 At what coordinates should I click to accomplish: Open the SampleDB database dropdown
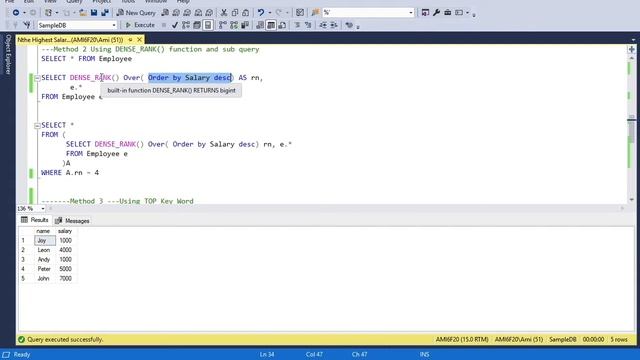(x=114, y=25)
